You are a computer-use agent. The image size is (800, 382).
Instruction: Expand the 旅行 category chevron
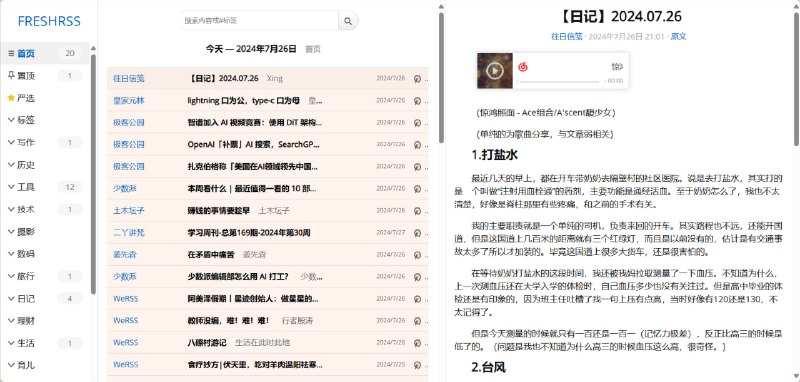click(11, 276)
